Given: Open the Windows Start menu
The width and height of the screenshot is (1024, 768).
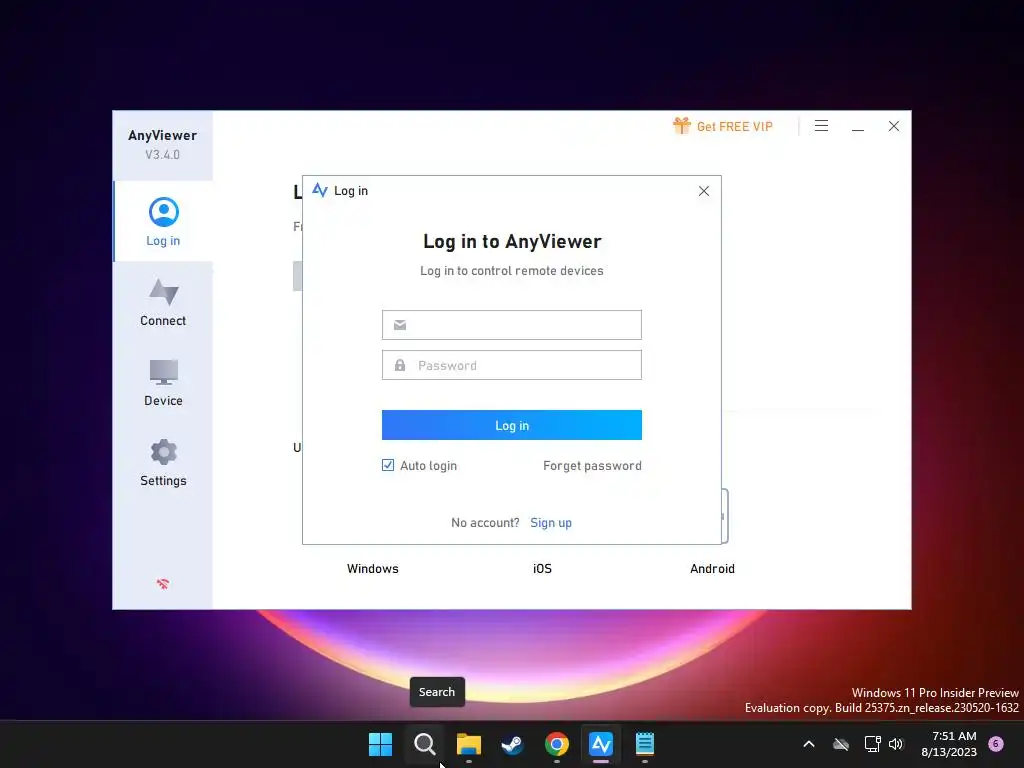Looking at the screenshot, I should coord(380,744).
